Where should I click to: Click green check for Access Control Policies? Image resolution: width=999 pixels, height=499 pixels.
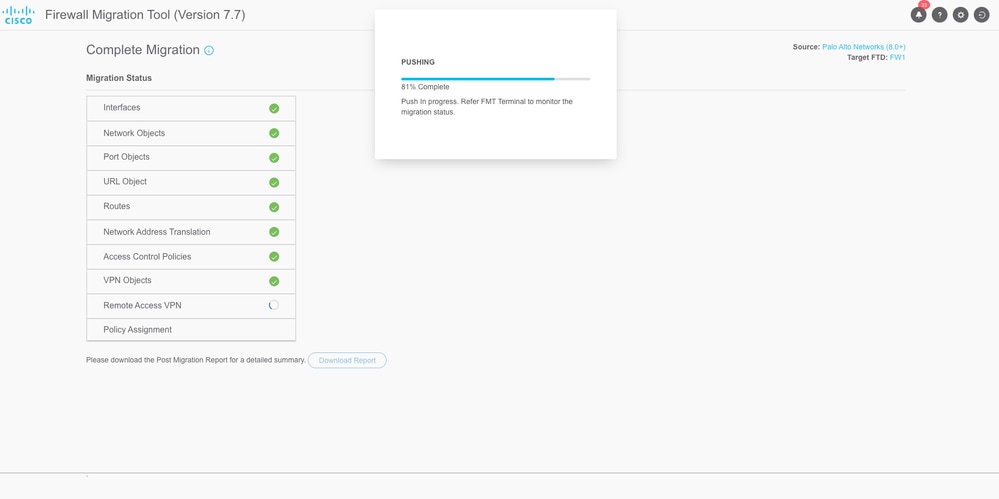274,256
